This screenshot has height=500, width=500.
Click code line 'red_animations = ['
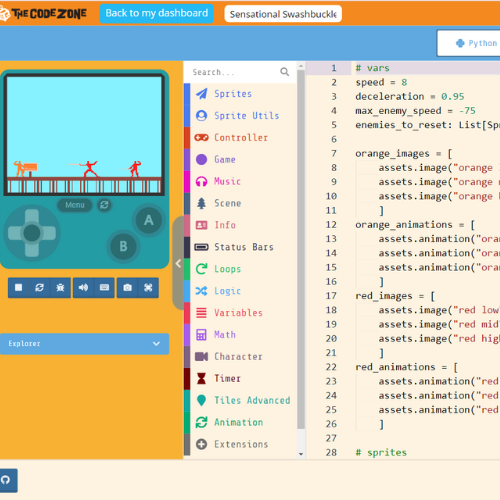coord(407,367)
